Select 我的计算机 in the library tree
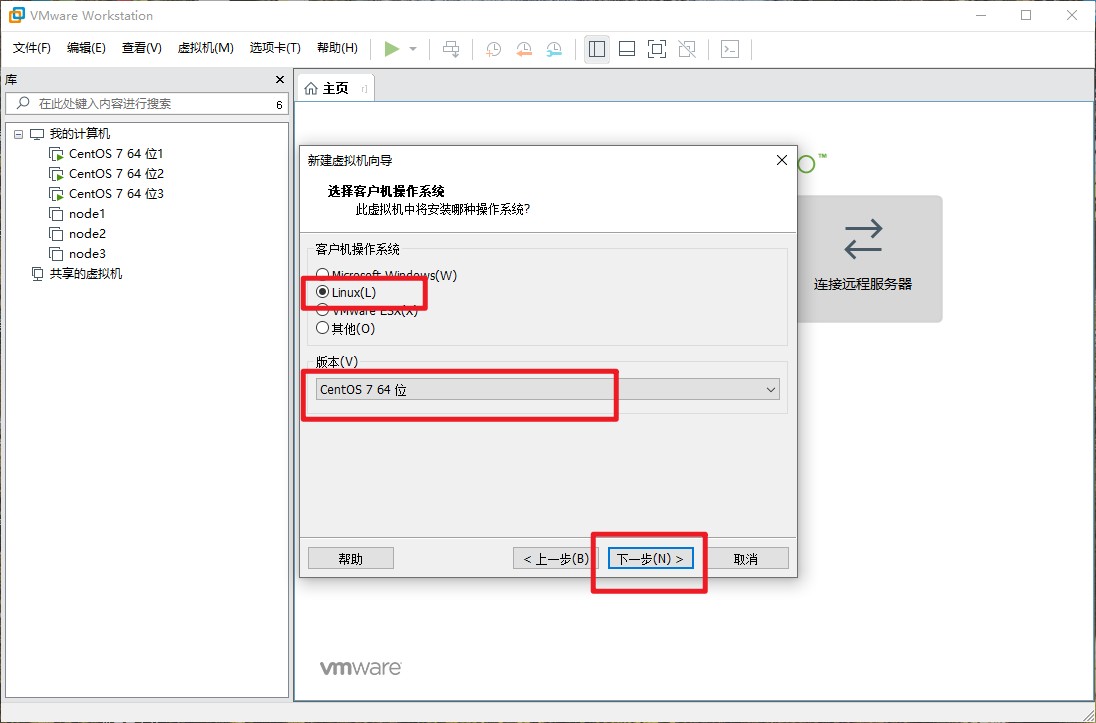 pos(80,134)
